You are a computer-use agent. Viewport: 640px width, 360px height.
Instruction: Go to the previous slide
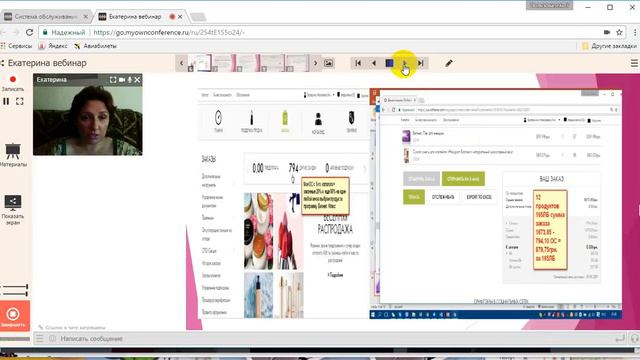[373, 63]
